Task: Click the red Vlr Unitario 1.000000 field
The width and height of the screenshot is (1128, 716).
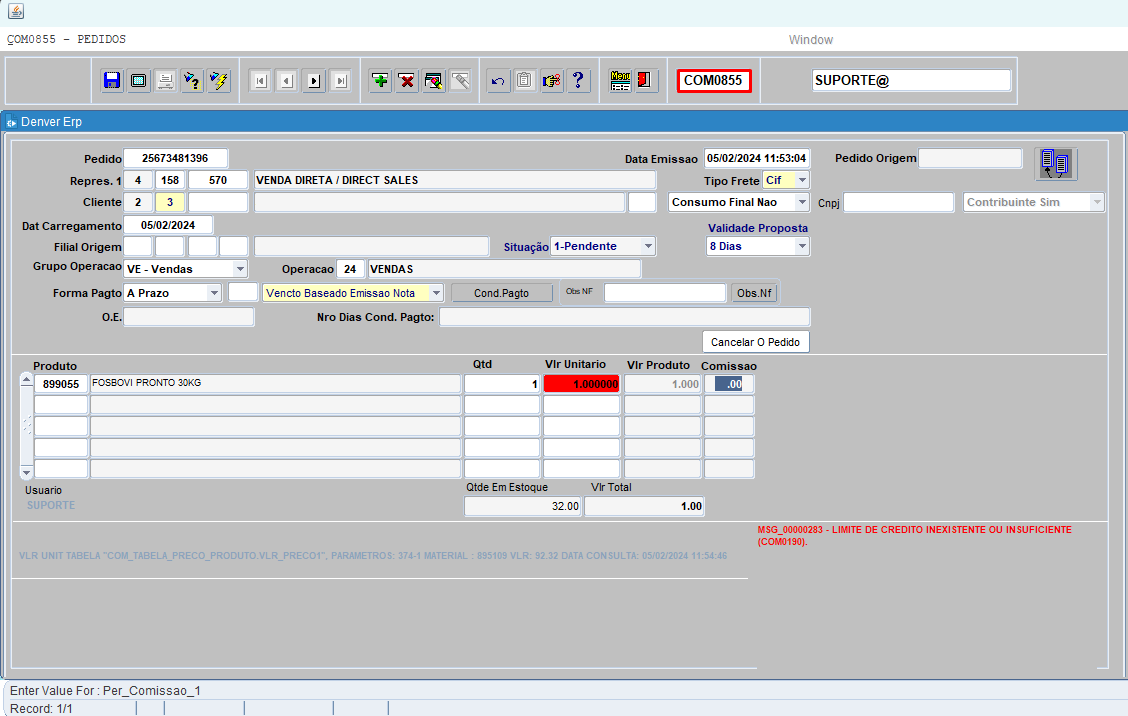Action: coord(581,384)
